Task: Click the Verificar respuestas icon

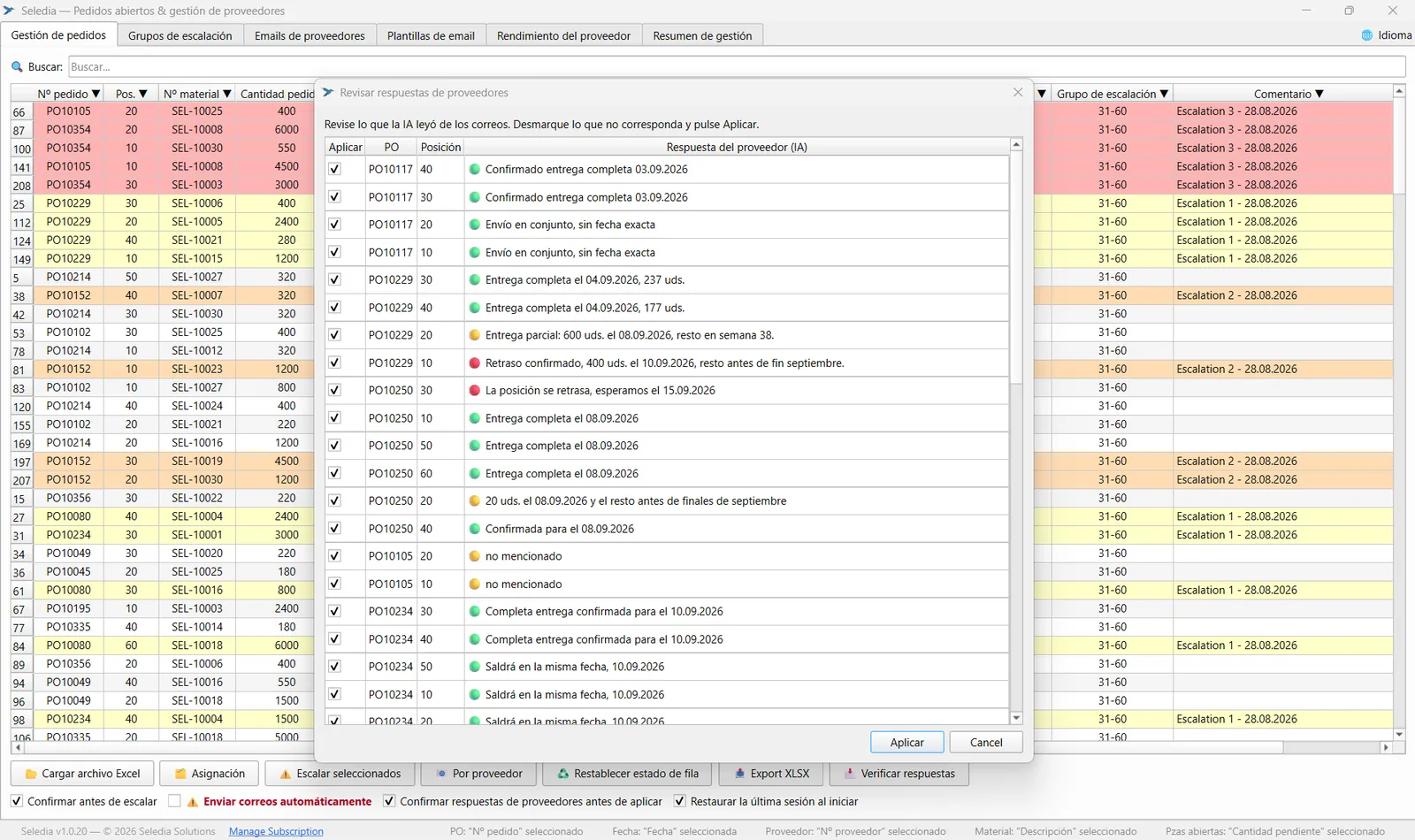Action: click(850, 774)
